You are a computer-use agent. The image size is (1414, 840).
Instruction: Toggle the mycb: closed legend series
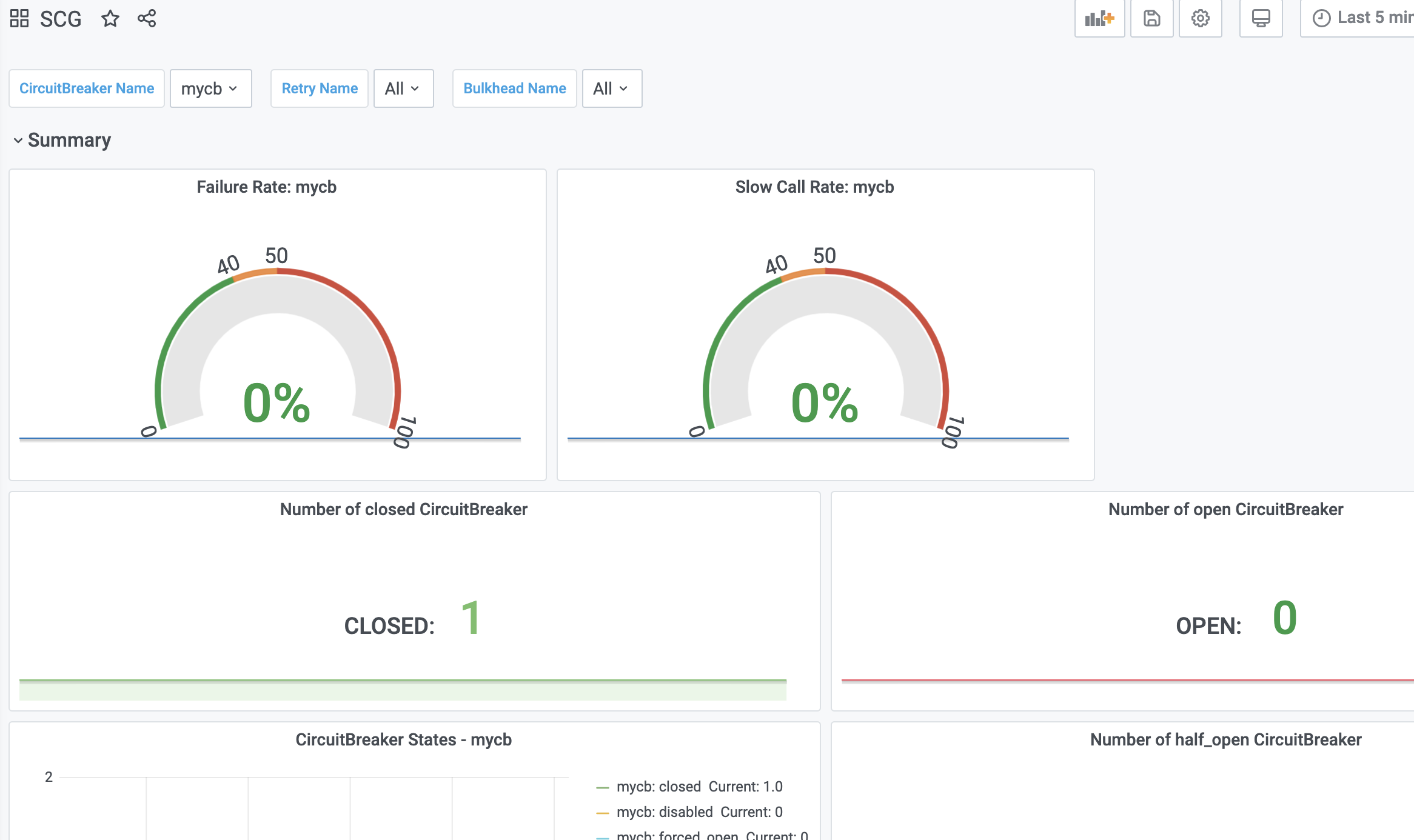click(x=658, y=787)
